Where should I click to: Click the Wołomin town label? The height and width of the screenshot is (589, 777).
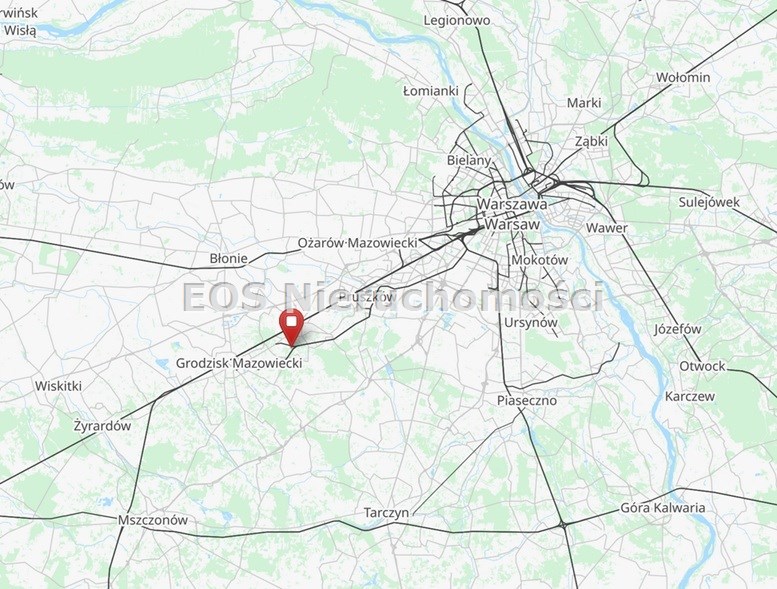coord(683,78)
